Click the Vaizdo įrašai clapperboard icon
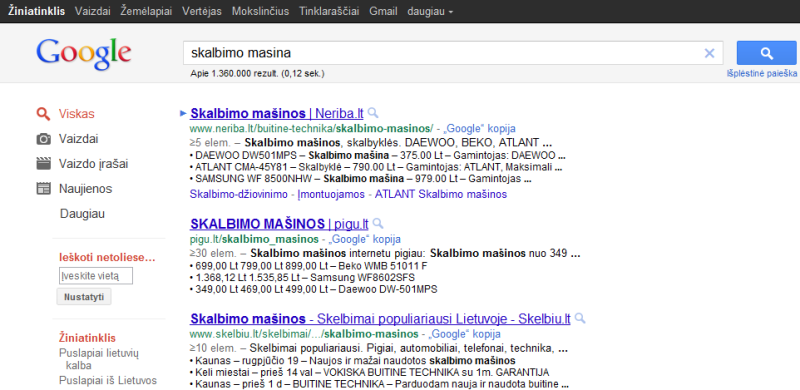Image resolution: width=800 pixels, height=390 pixels. 43,164
